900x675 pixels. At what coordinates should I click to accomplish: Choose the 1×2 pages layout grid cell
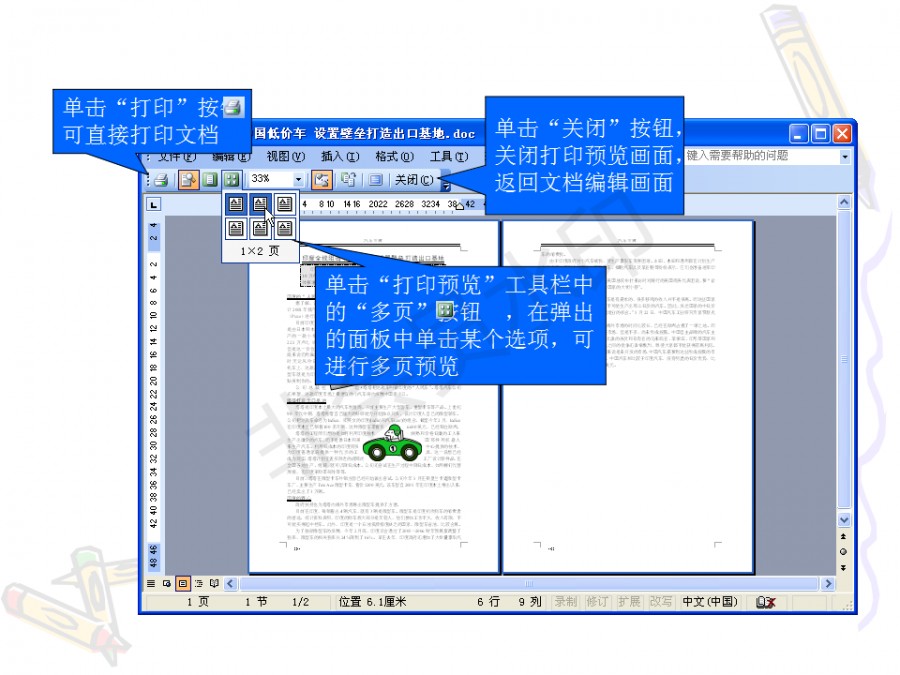260,205
